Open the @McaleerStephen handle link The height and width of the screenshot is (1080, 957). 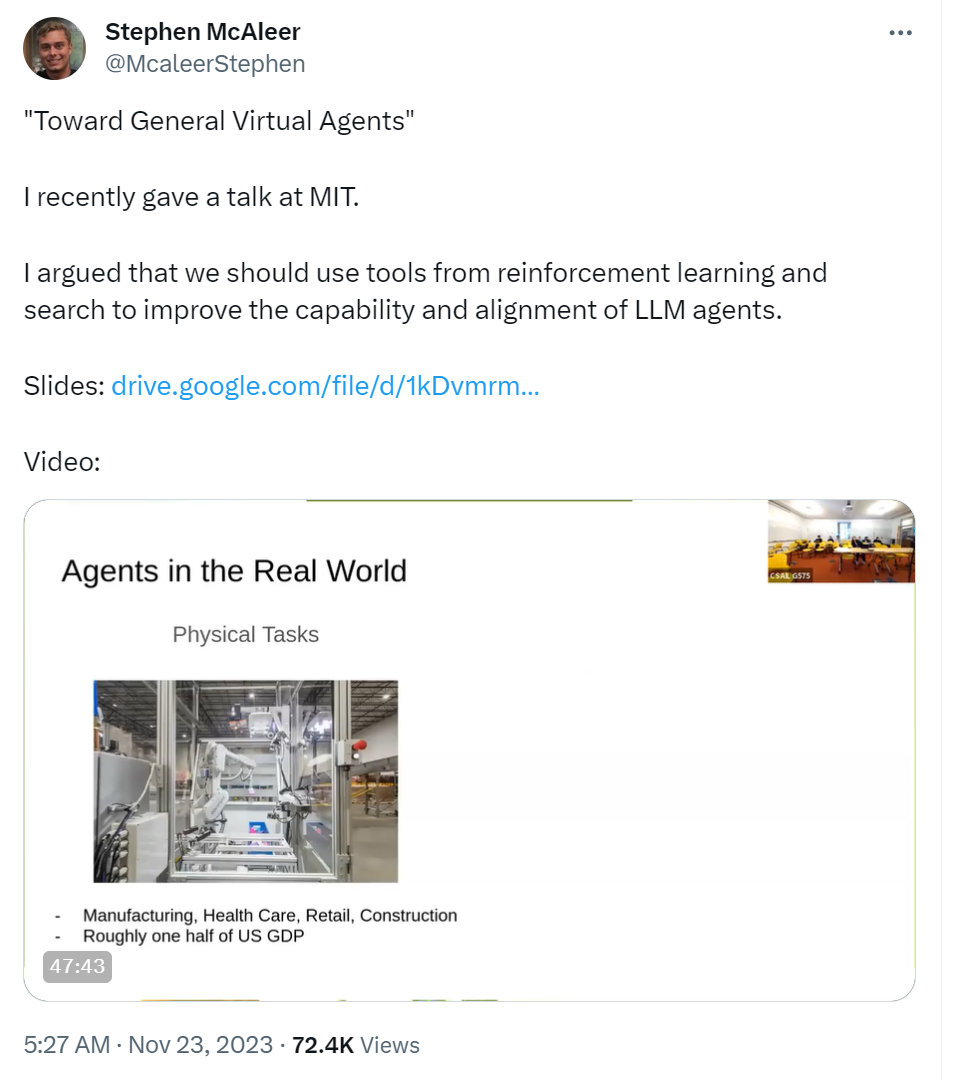point(205,63)
